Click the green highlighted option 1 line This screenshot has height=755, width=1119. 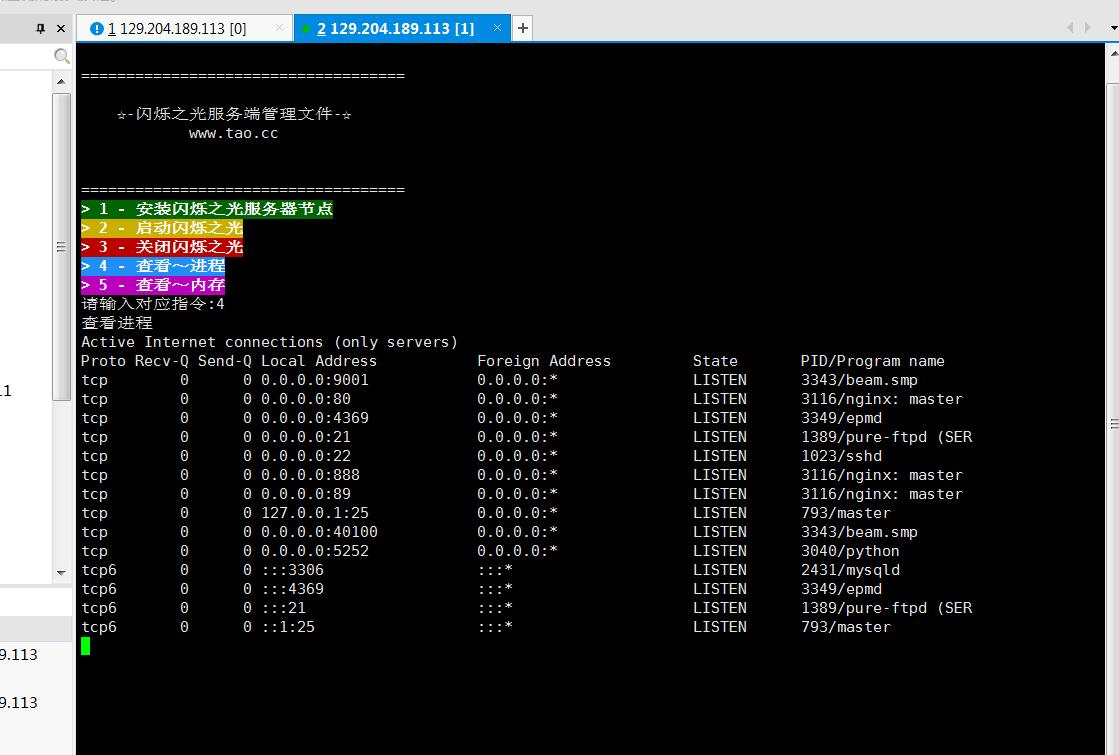[x=207, y=209]
